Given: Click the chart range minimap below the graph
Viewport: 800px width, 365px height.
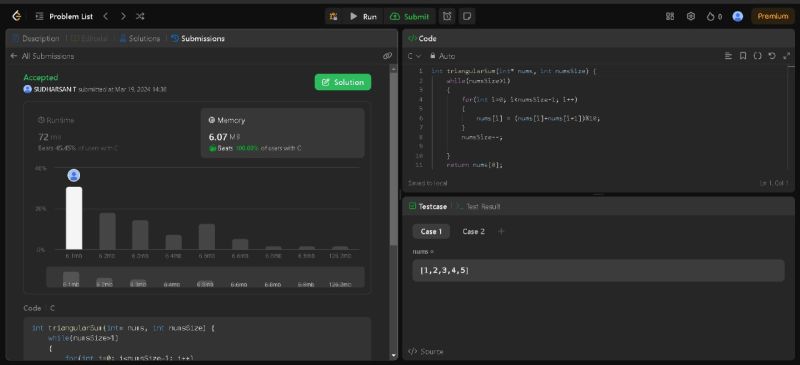Looking at the screenshot, I should [206, 277].
